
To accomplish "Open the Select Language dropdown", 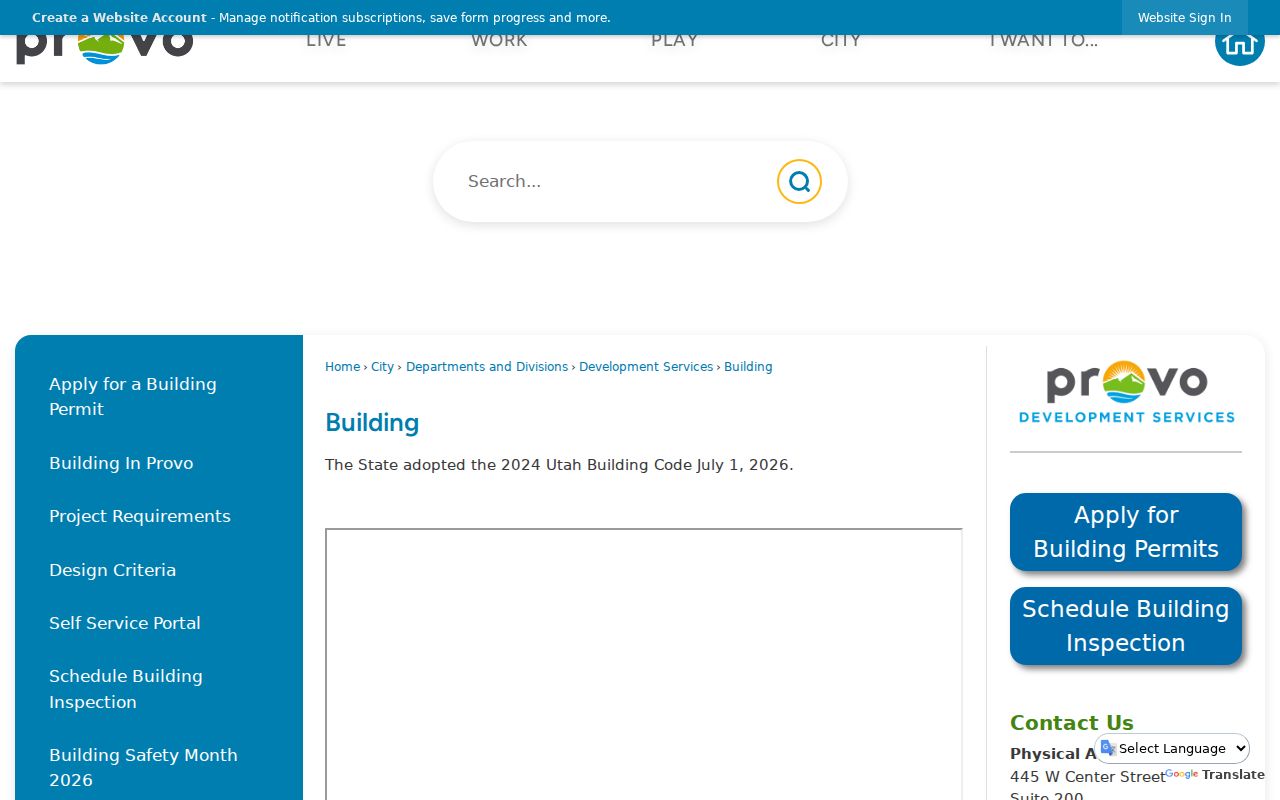I will [x=1172, y=748].
